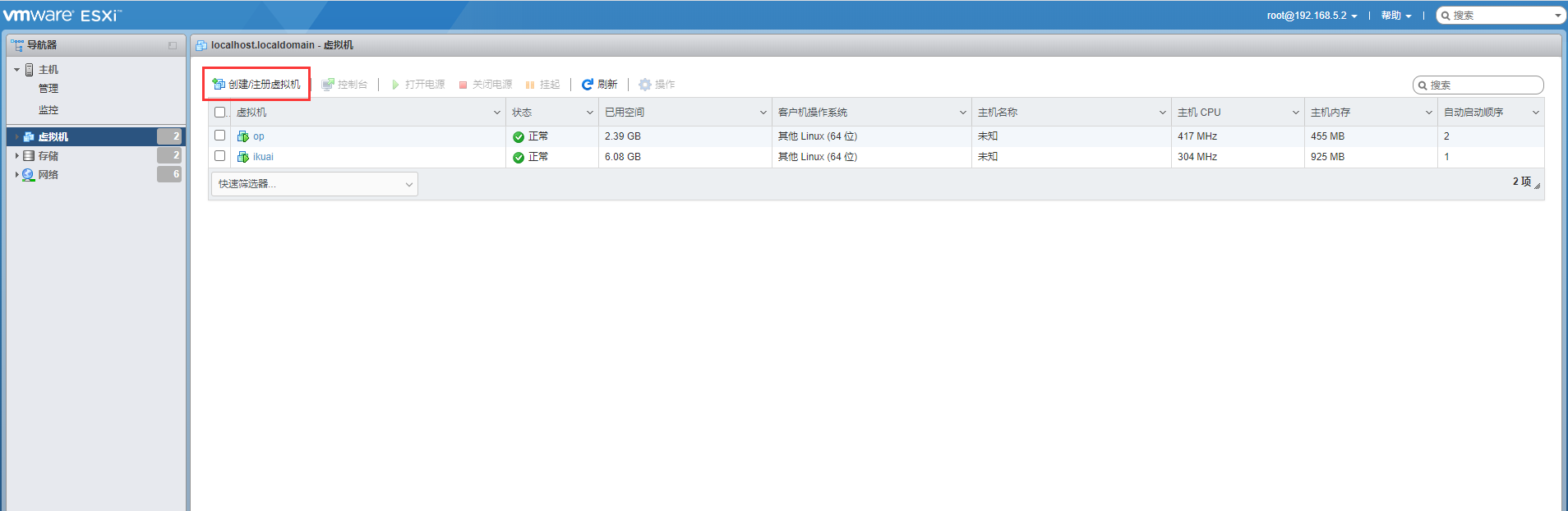Click the storage icon in navigator
This screenshot has height=511, width=1568.
point(29,155)
